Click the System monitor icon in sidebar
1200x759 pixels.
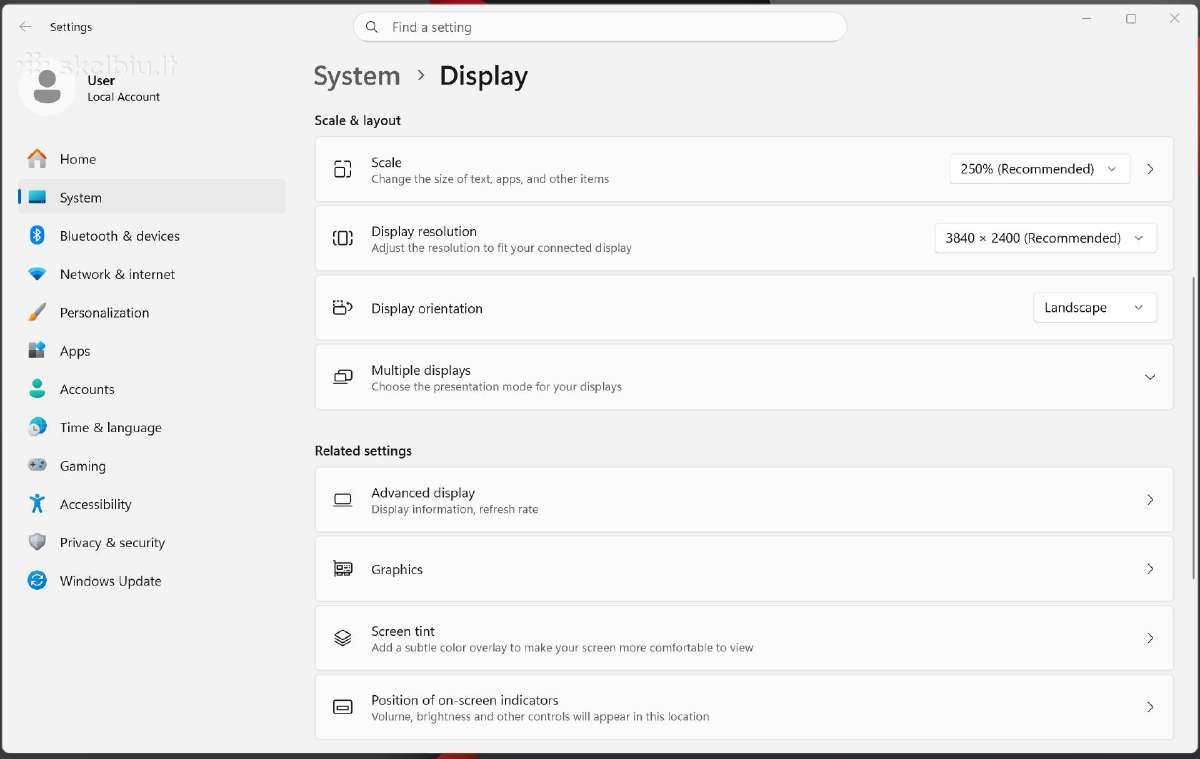[x=37, y=197]
